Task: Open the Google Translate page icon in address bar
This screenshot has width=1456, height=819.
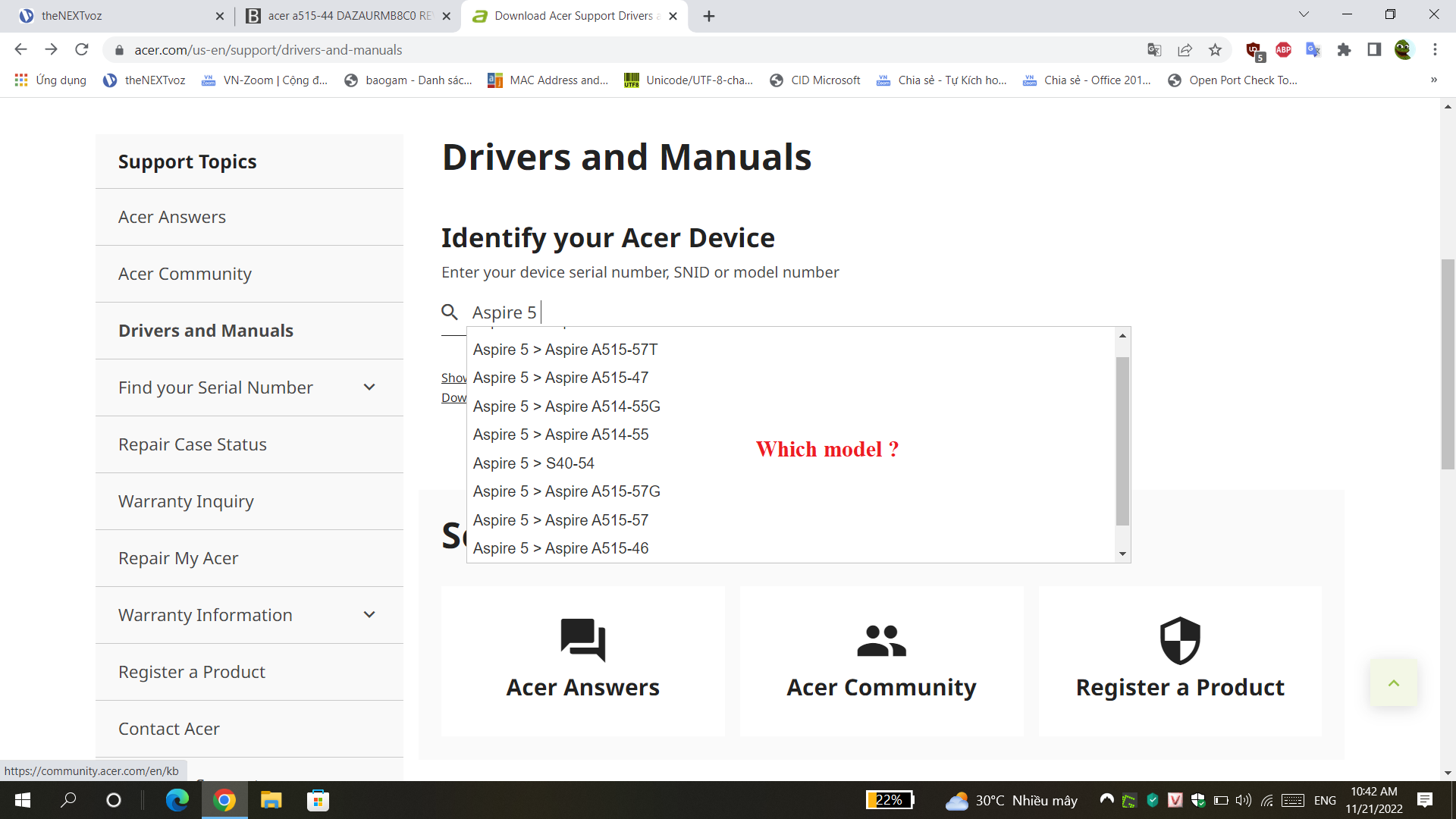Action: (x=1154, y=50)
